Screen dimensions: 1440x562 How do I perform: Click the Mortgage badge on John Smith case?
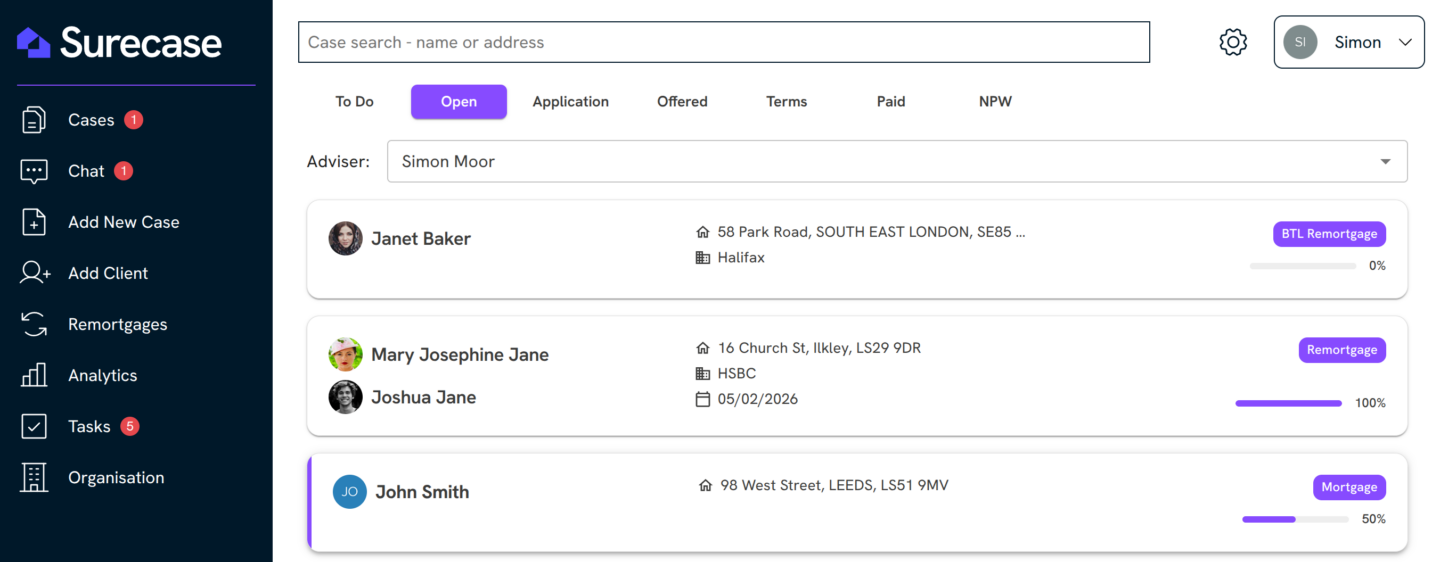(x=1348, y=487)
